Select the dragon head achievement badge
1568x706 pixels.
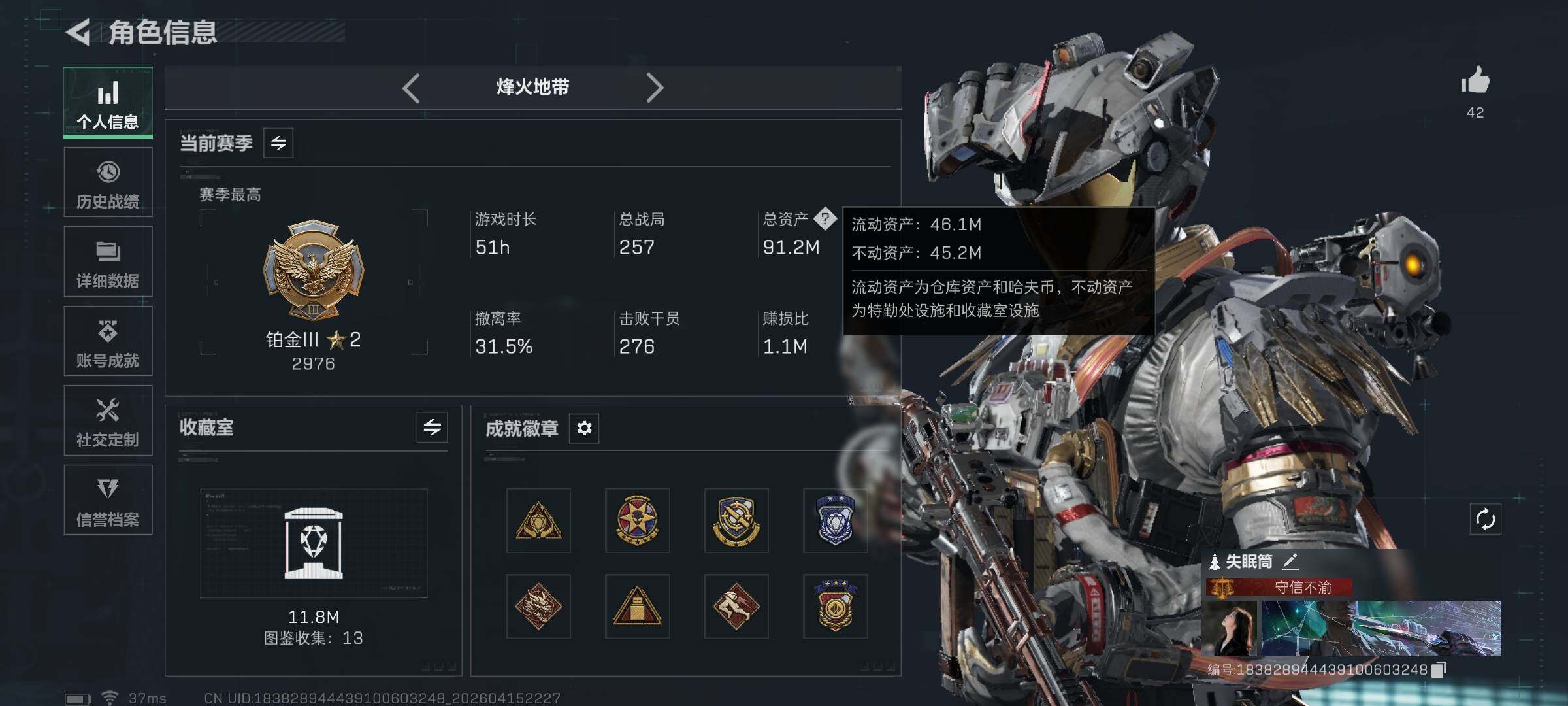pos(538,606)
